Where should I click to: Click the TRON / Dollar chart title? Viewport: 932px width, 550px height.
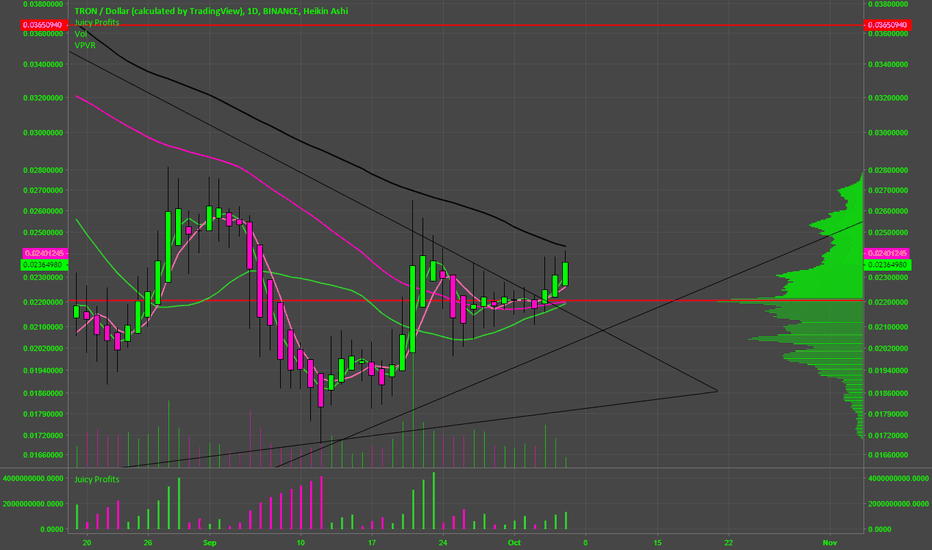(x=211, y=11)
